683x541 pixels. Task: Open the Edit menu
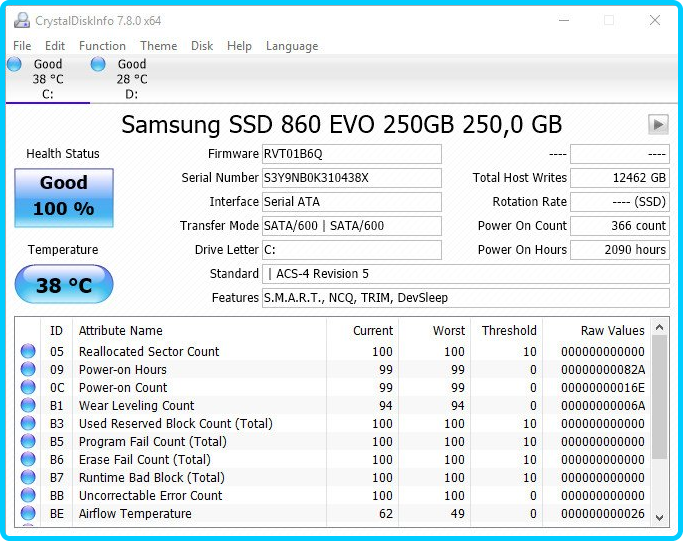(x=55, y=46)
